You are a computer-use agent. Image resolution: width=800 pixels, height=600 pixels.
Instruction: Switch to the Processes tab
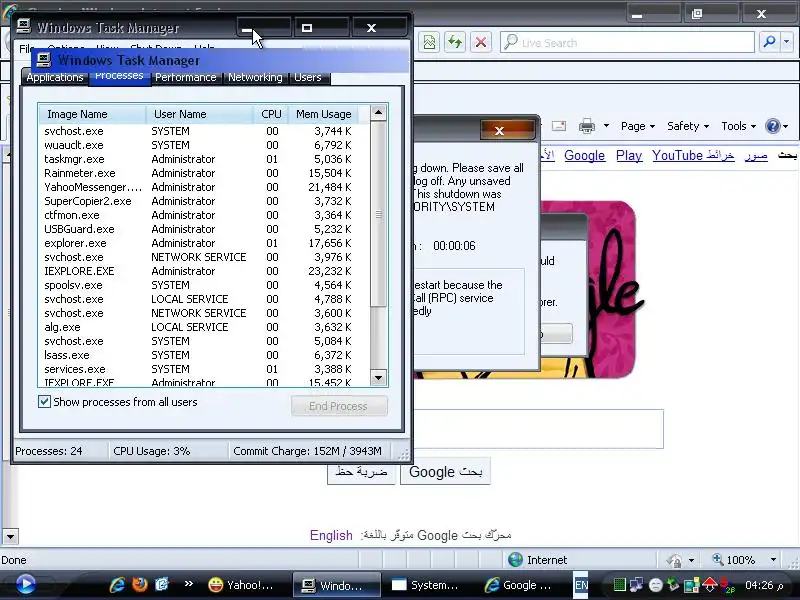[119, 77]
